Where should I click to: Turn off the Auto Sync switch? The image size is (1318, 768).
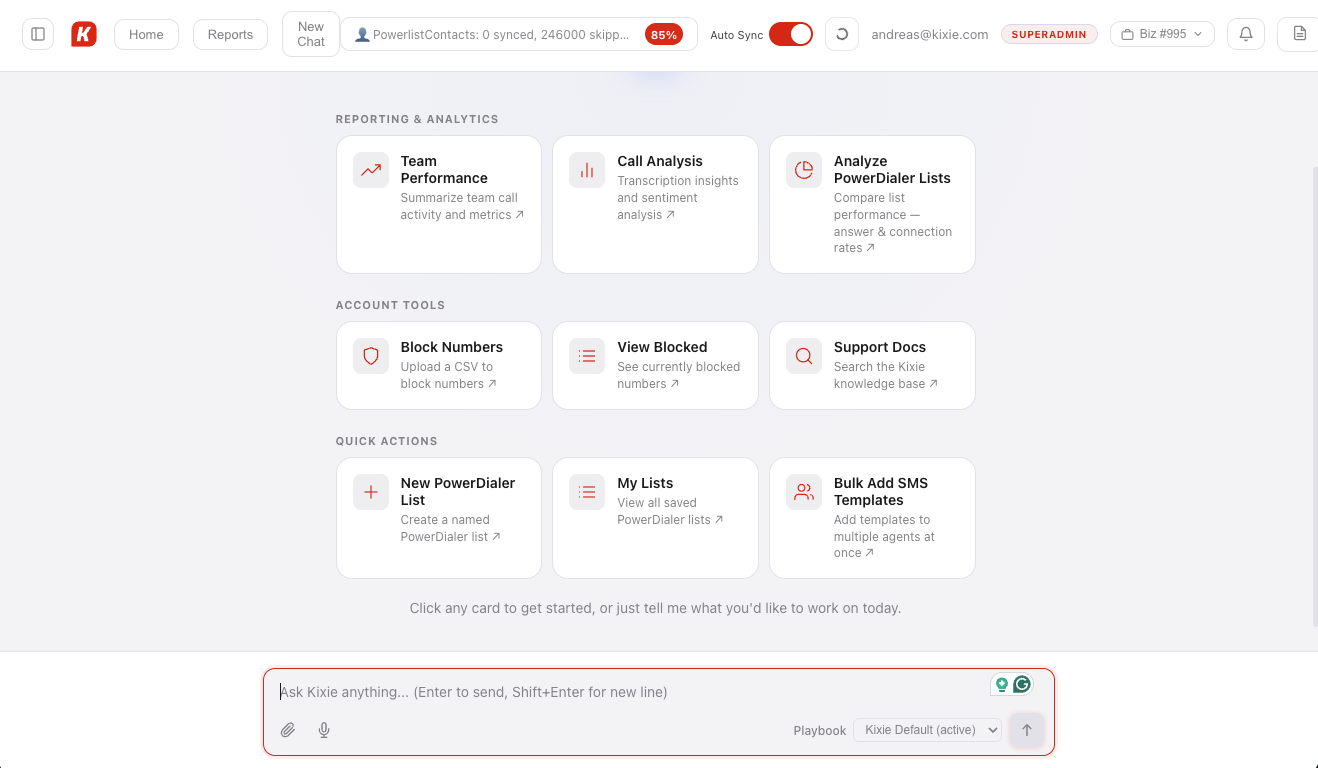click(791, 34)
